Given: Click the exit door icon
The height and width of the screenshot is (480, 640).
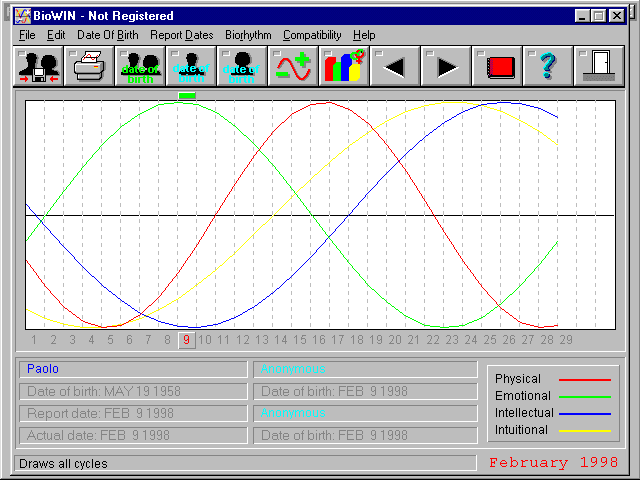Looking at the screenshot, I should tap(599, 67).
